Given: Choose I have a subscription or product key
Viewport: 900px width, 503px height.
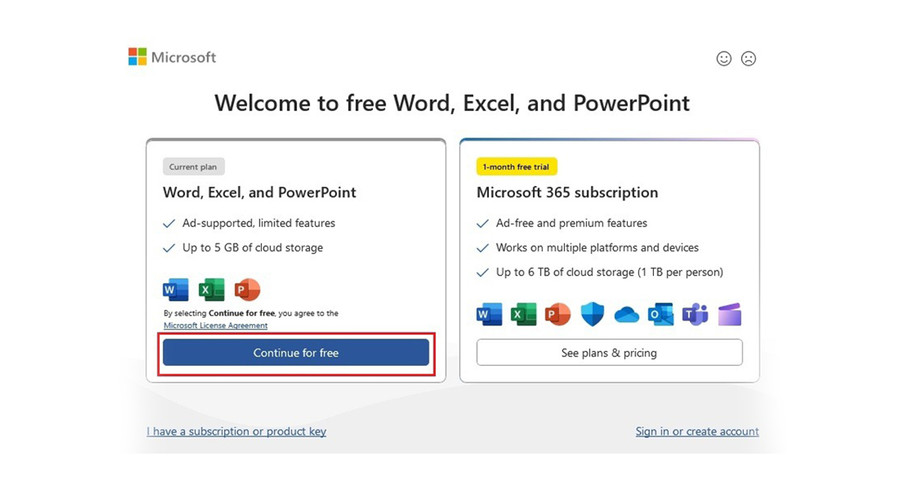Looking at the screenshot, I should tap(236, 431).
